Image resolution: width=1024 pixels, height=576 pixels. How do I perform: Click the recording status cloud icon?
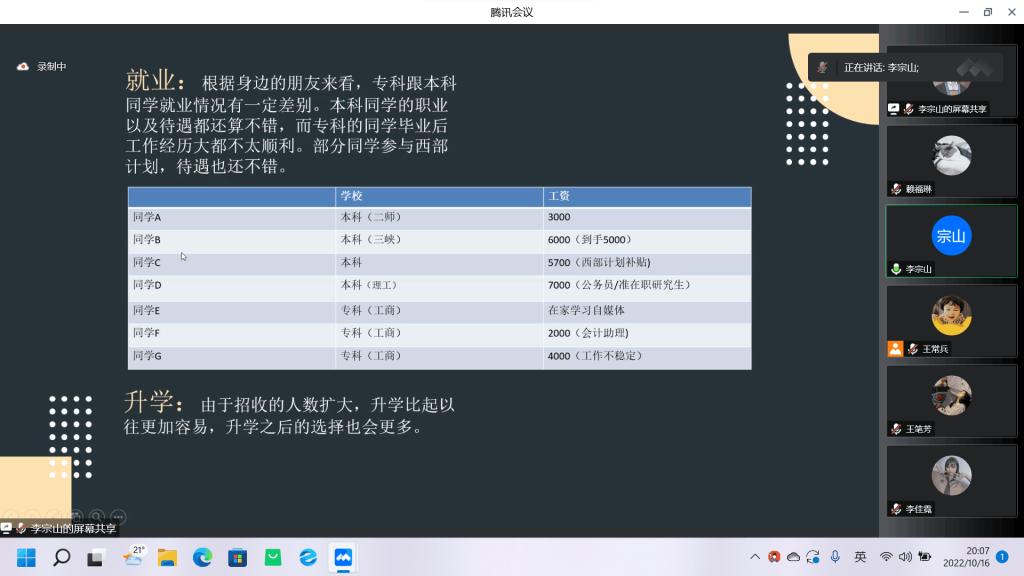23,67
